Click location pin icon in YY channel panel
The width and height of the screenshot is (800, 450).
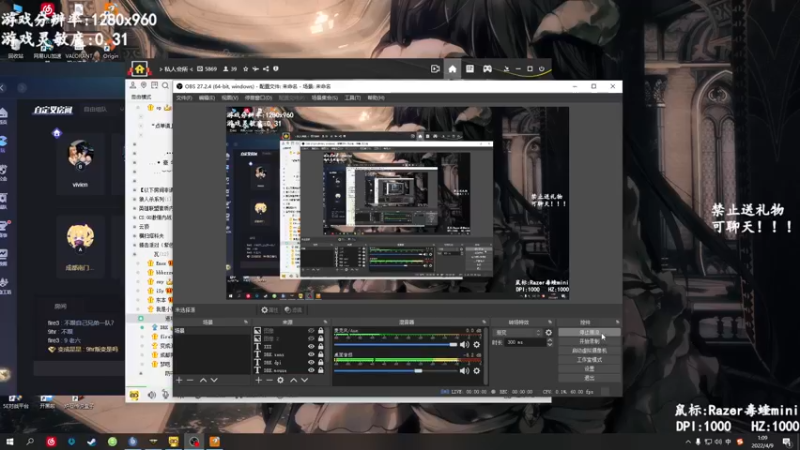click(144, 85)
